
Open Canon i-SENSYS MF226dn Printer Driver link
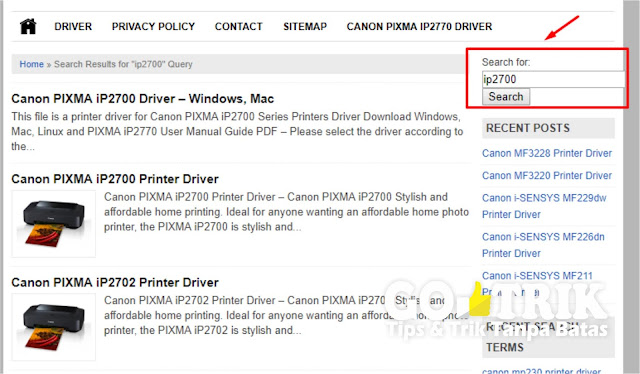coord(543,245)
